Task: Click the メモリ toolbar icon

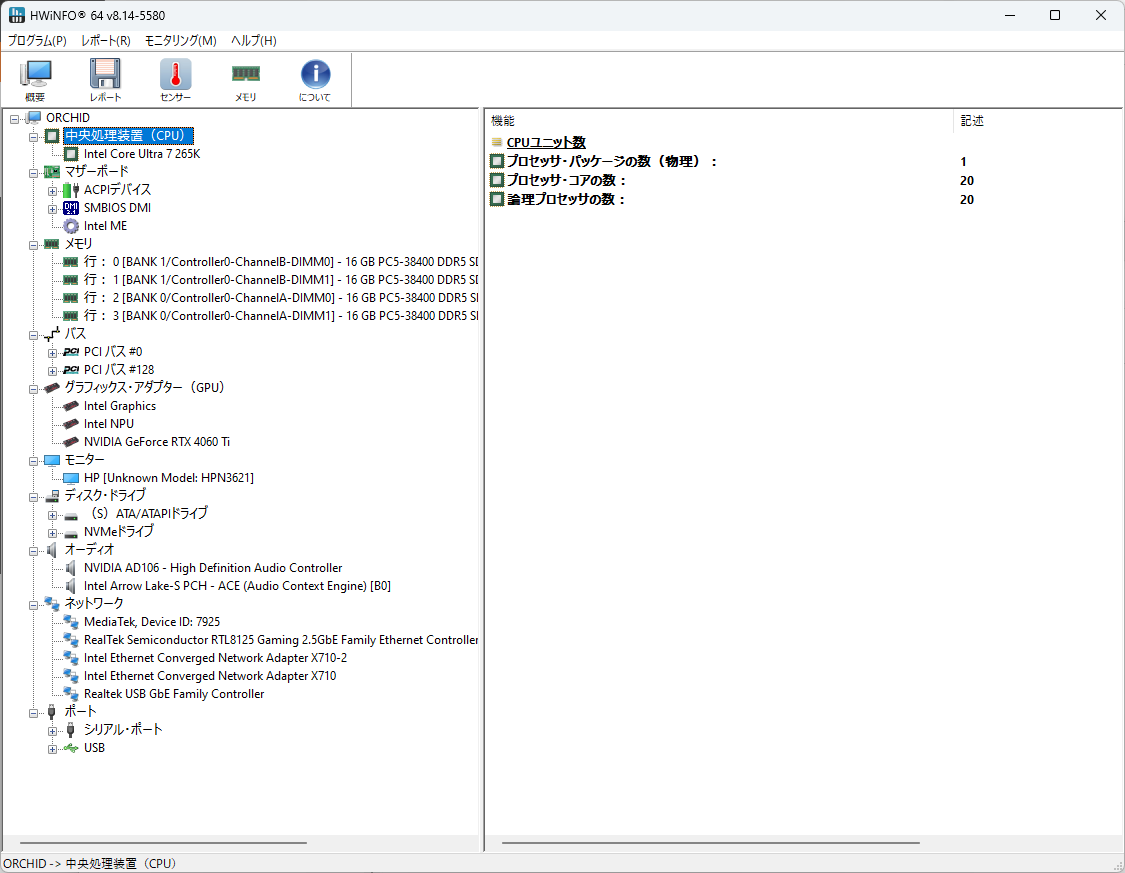Action: (x=245, y=80)
